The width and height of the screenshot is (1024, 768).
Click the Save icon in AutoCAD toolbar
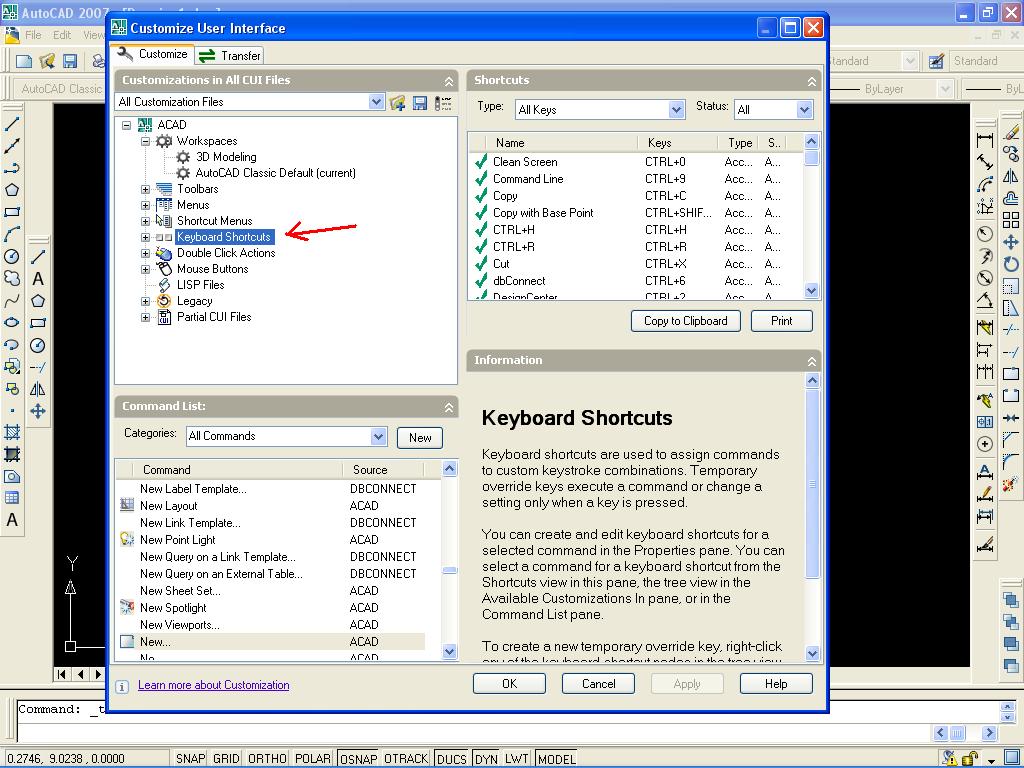[x=70, y=61]
